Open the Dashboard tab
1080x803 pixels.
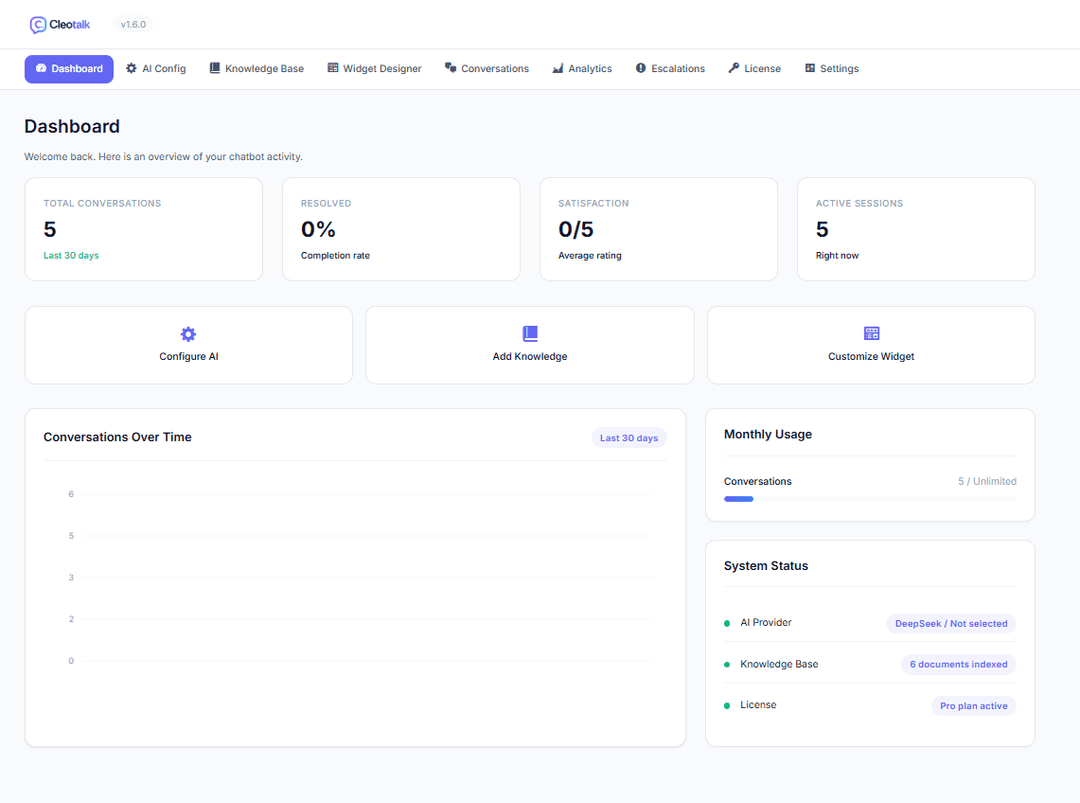(x=69, y=69)
